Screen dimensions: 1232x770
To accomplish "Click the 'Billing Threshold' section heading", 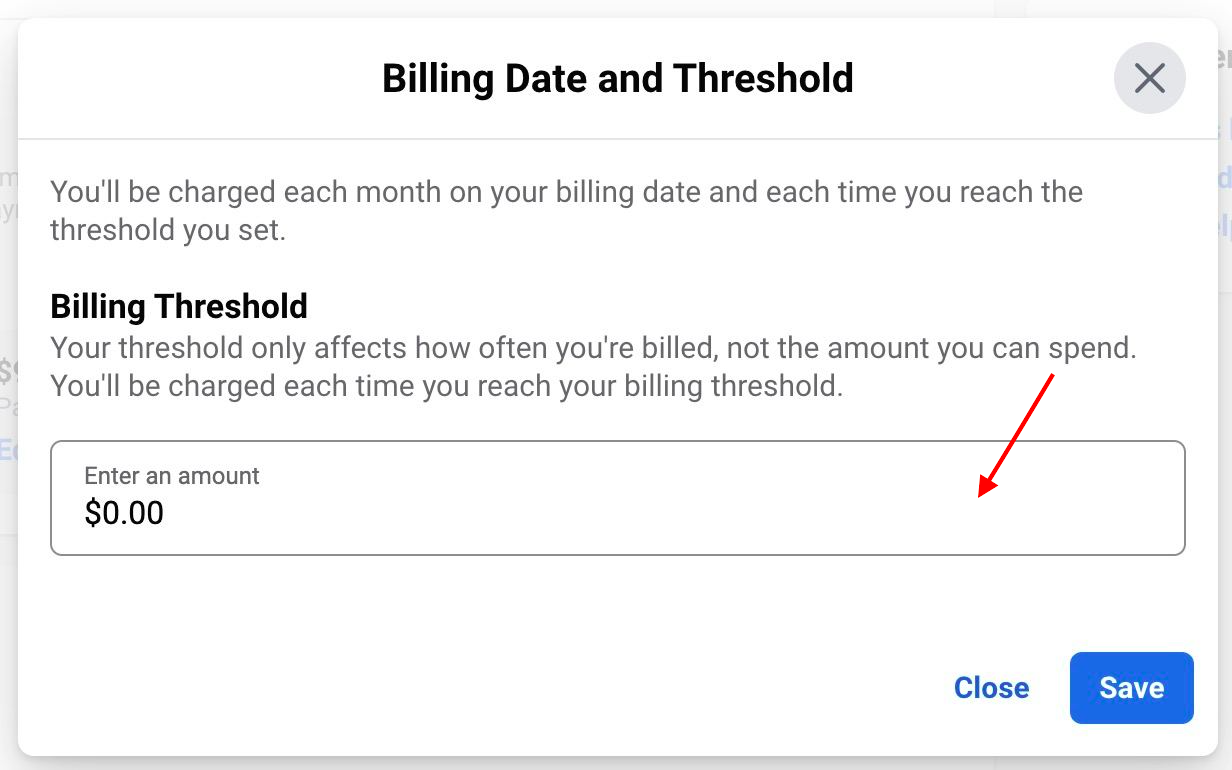I will pos(179,306).
